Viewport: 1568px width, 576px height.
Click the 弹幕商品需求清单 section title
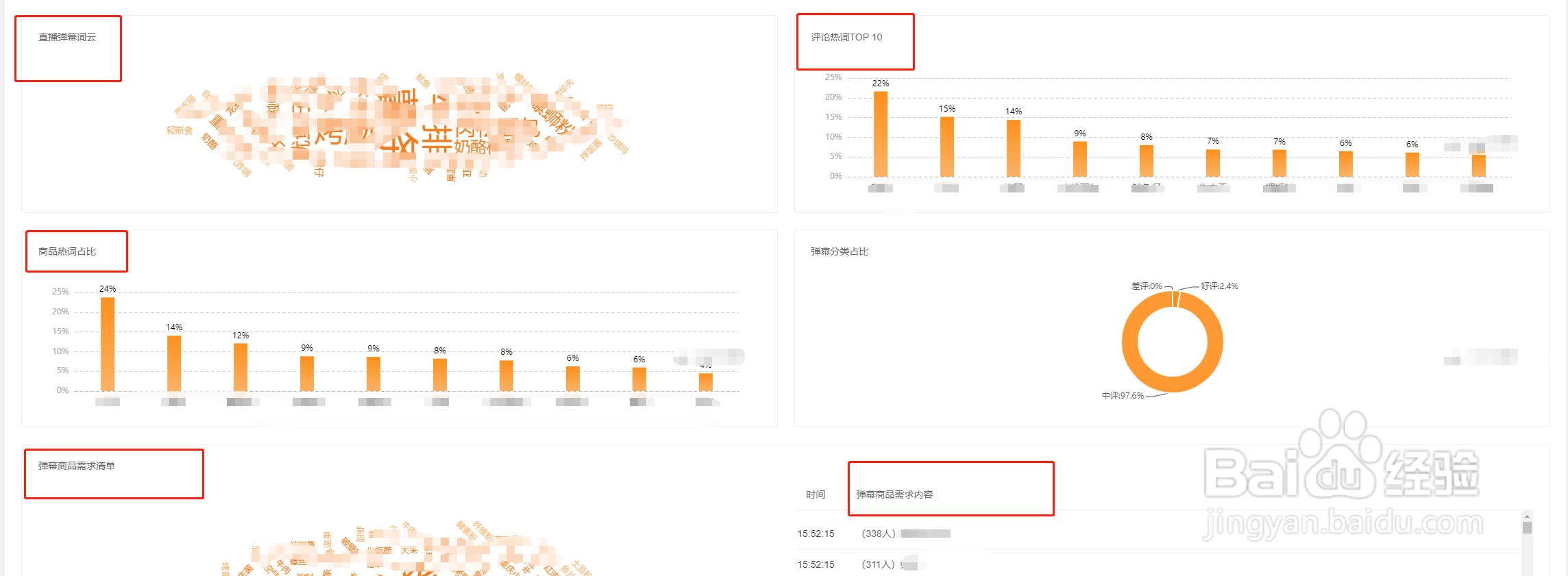point(77,466)
